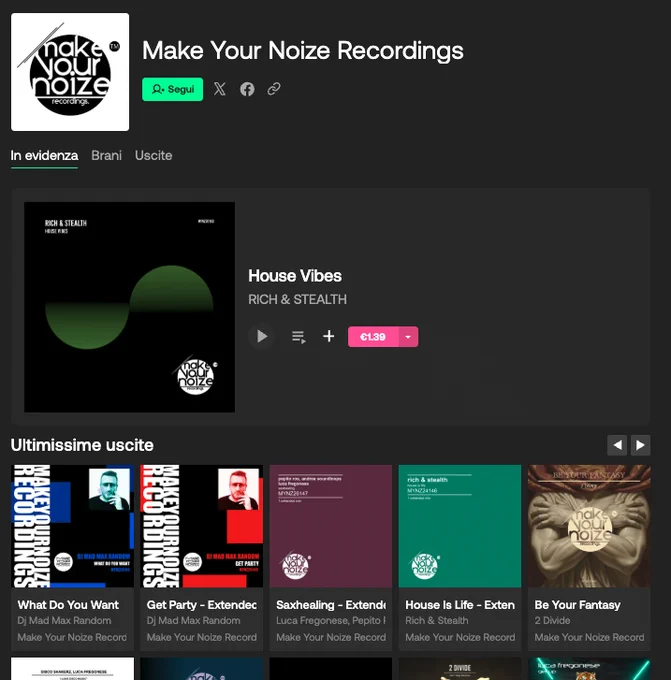The height and width of the screenshot is (680, 671).
Task: Open the House Is Life - Extended title
Action: [460, 605]
